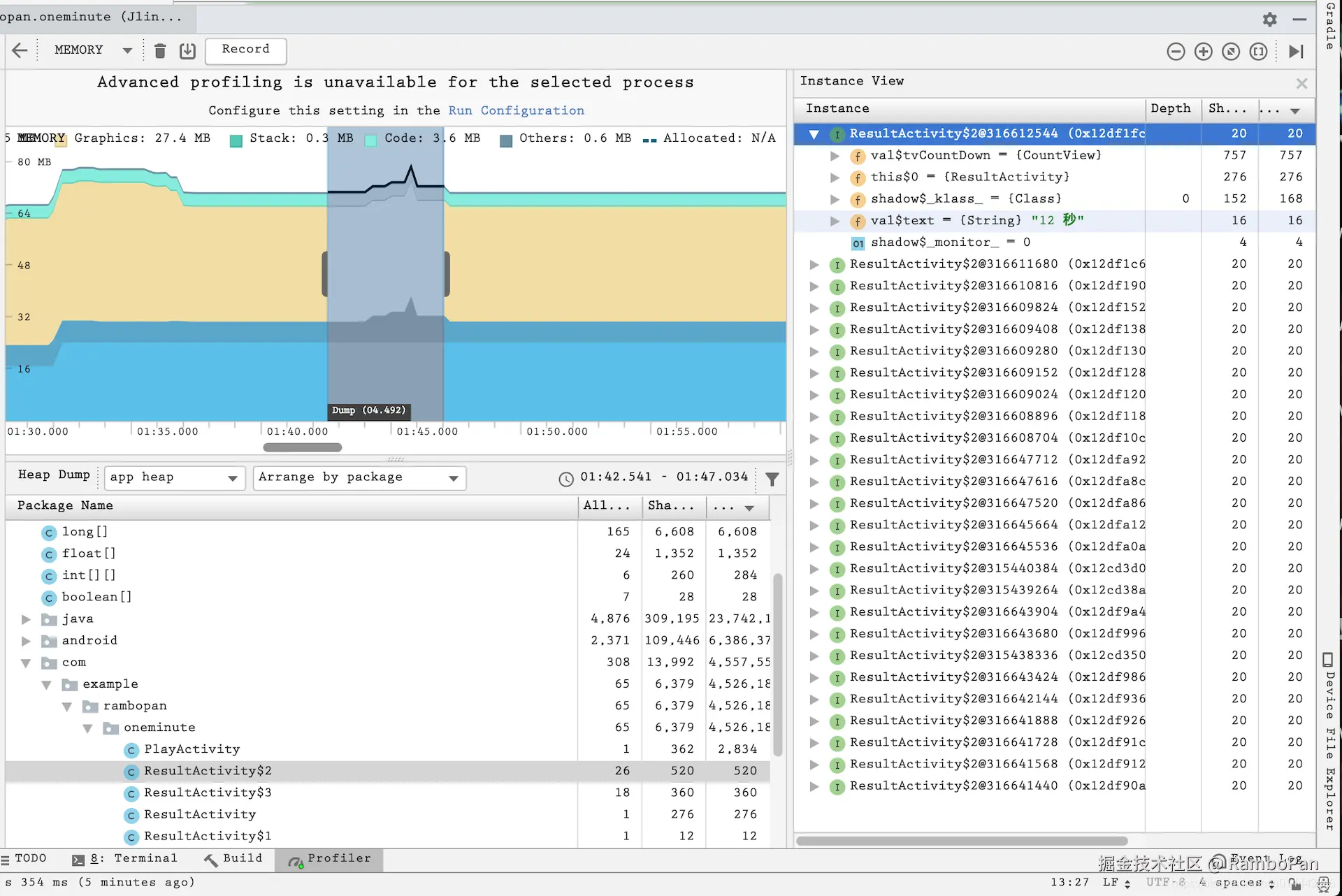Open the Arrange by package dropdown
This screenshot has width=1342, height=896.
pyautogui.click(x=359, y=478)
